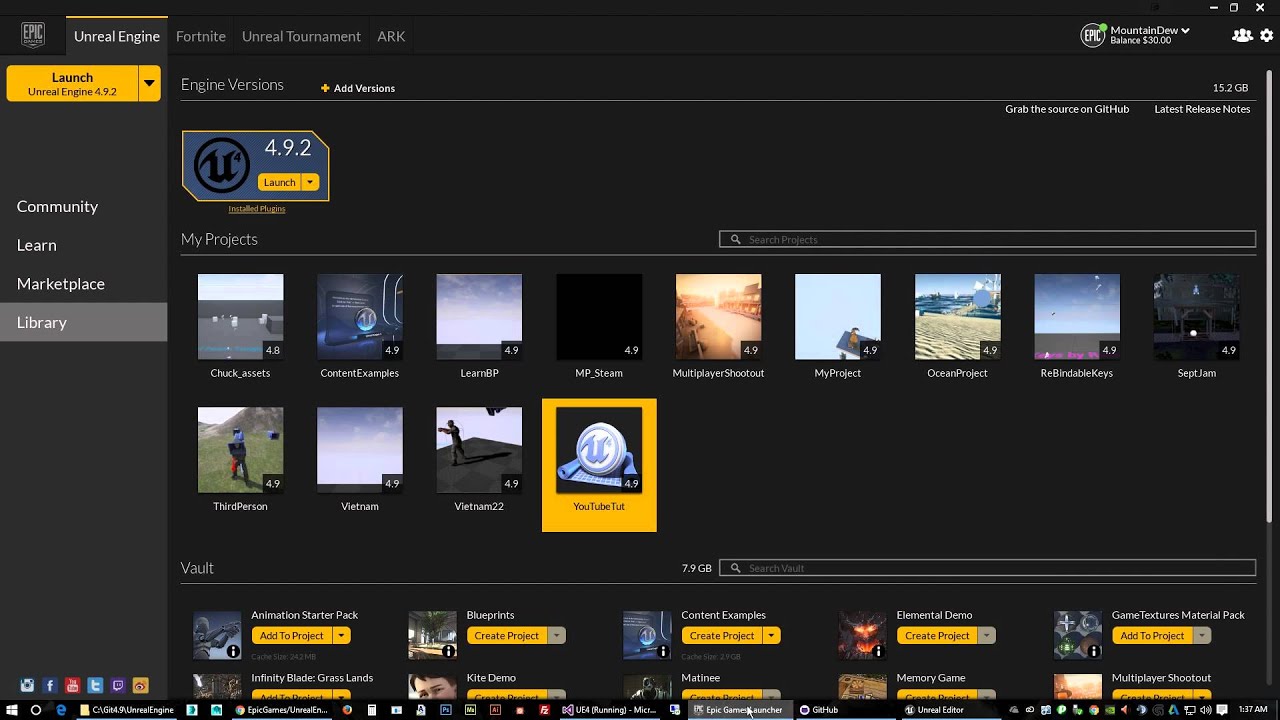Show info for Content Examples vault item
The image size is (1280, 720).
663,652
